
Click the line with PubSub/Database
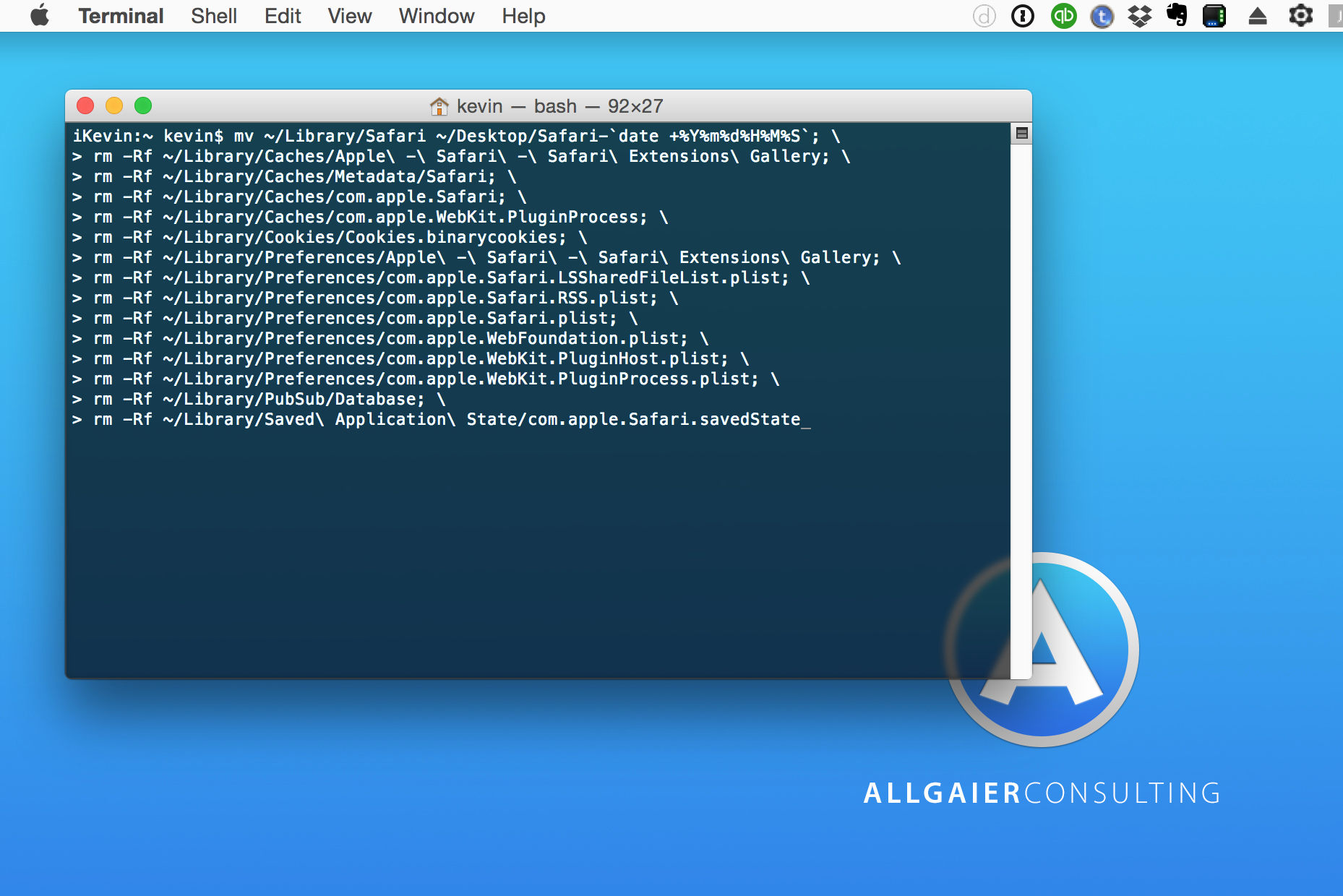click(x=259, y=399)
